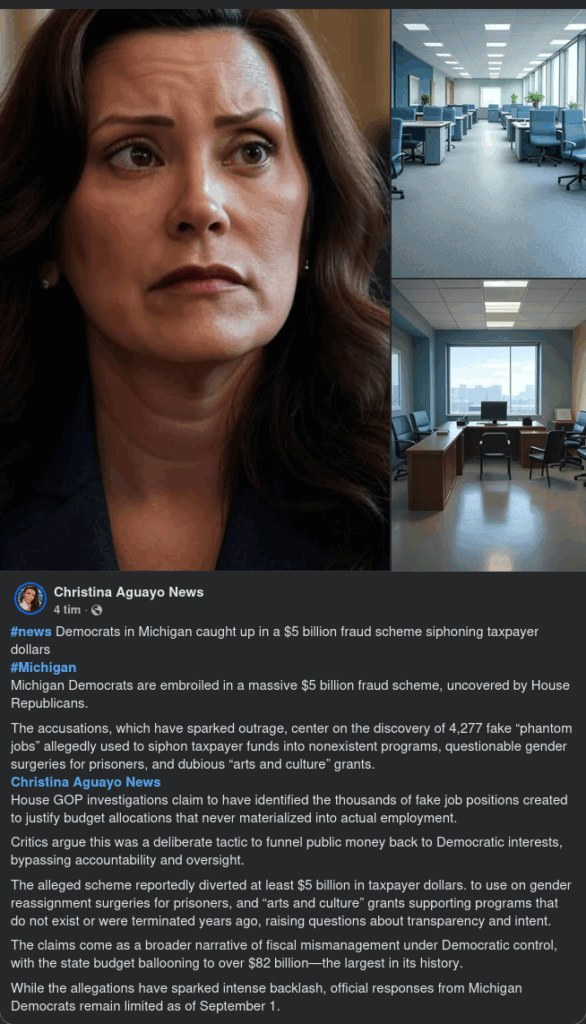Click the city-view window in the lower office photo
The height and width of the screenshot is (1024, 586).
[493, 379]
